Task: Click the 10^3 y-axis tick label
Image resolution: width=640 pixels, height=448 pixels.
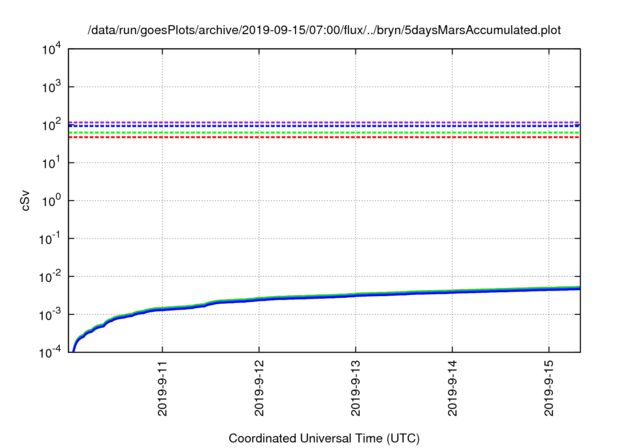Action: (x=52, y=87)
